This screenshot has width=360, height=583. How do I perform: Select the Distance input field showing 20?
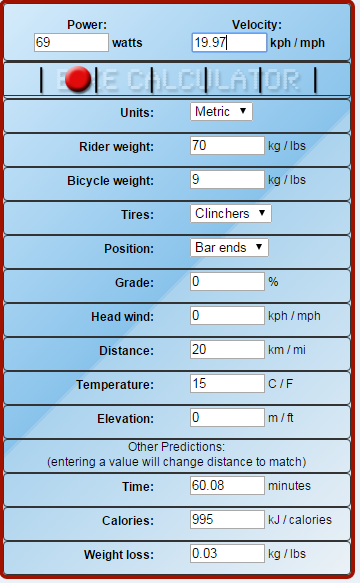[227, 350]
